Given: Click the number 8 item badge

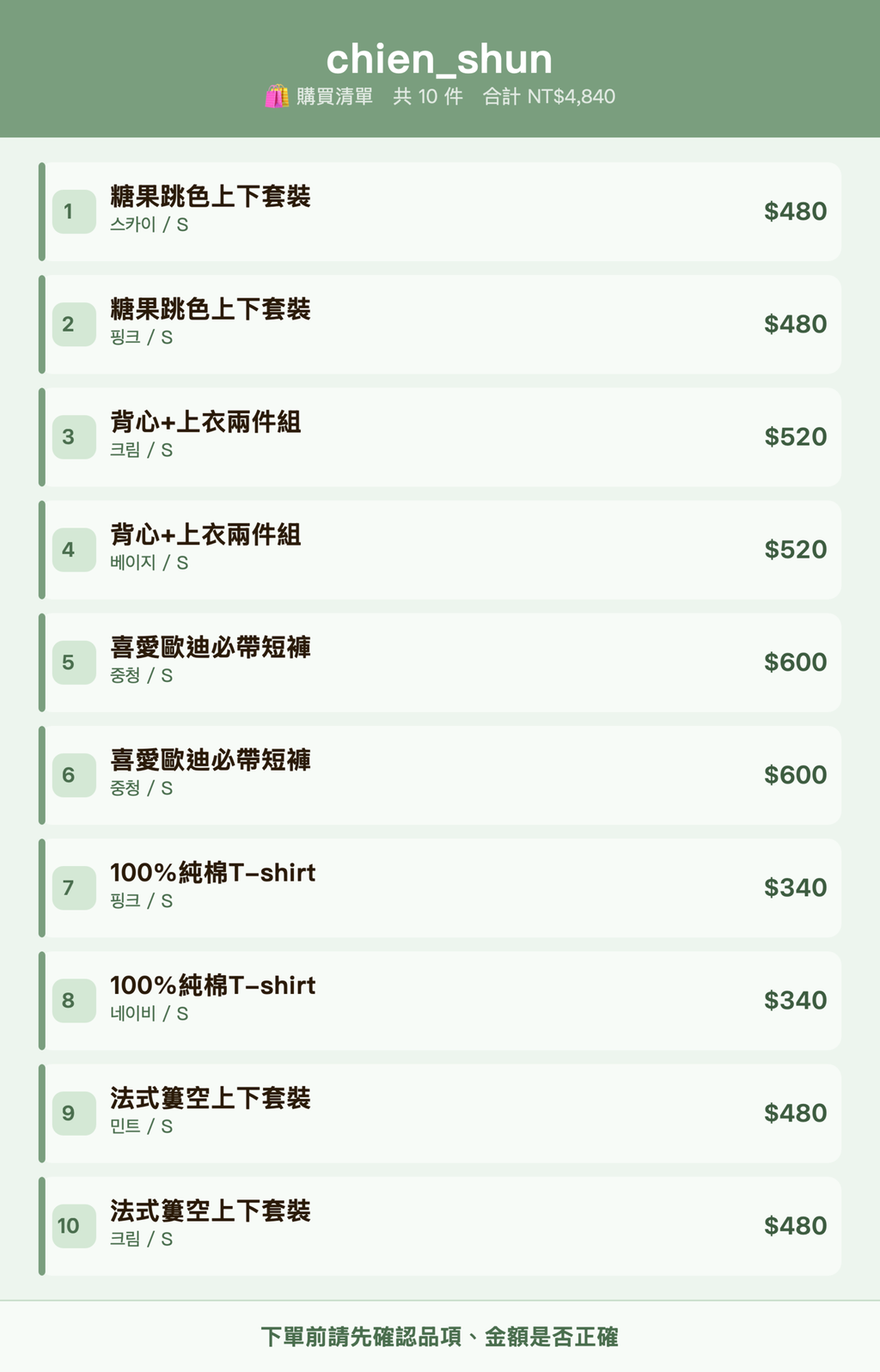Looking at the screenshot, I should pos(74,1000).
